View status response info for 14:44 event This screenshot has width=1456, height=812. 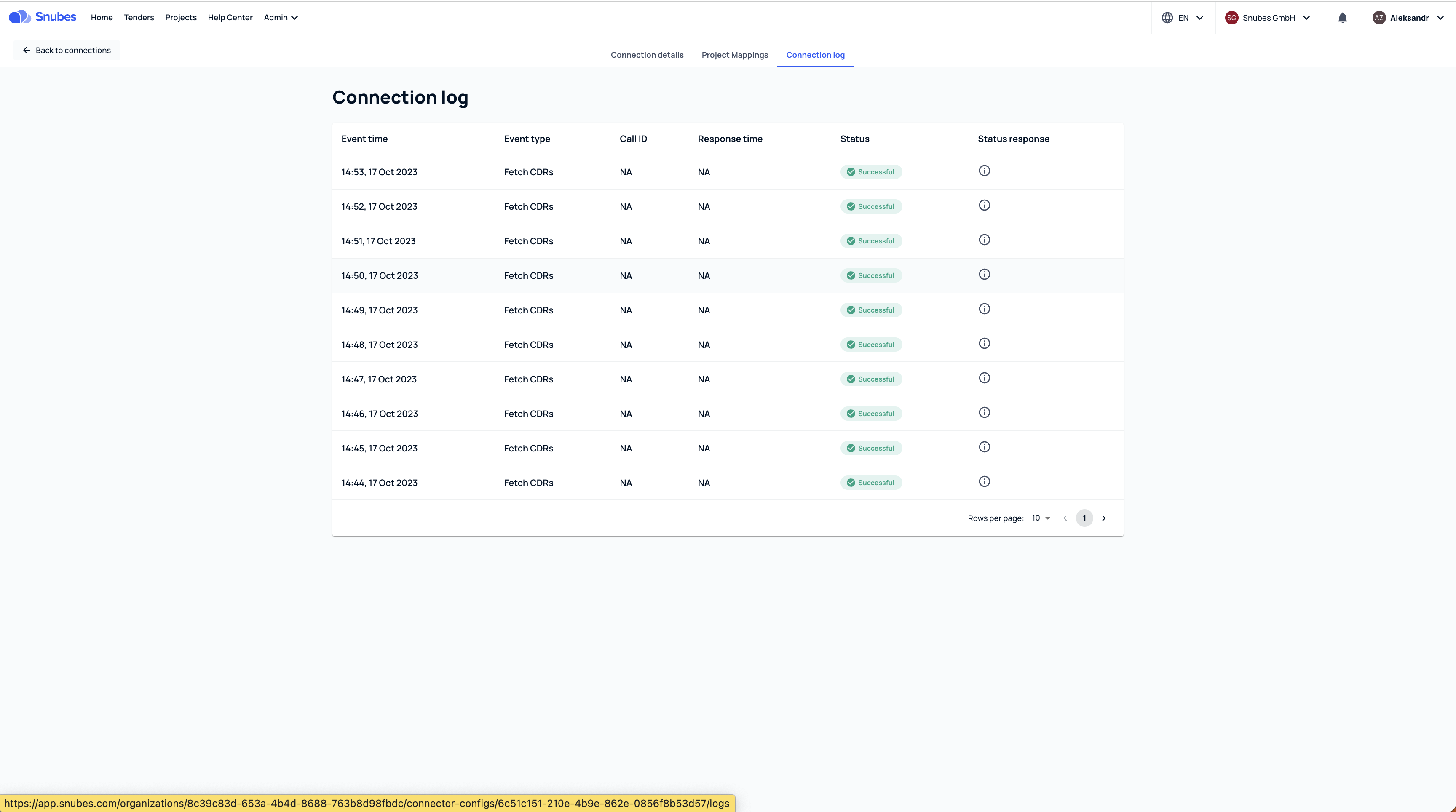984,481
